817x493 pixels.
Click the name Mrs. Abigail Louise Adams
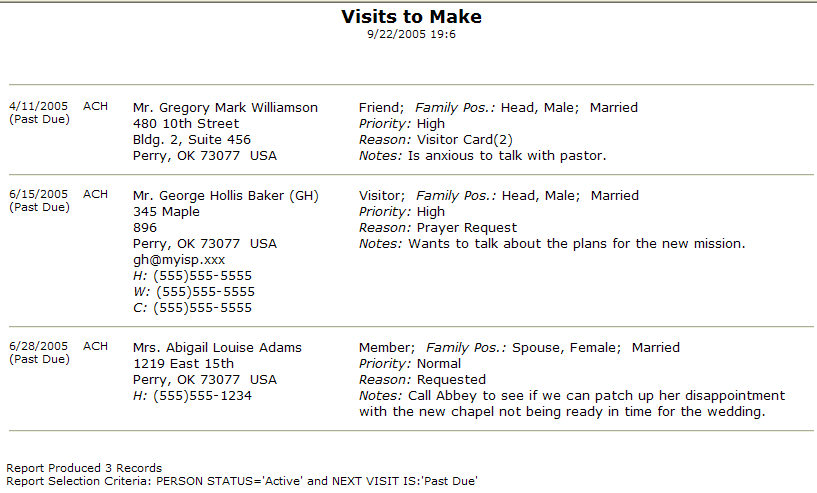pos(217,348)
